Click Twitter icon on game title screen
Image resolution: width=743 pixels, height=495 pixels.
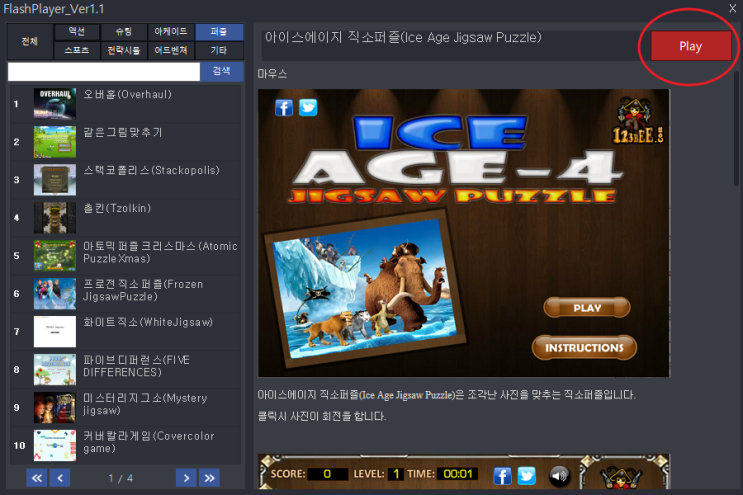[x=308, y=108]
